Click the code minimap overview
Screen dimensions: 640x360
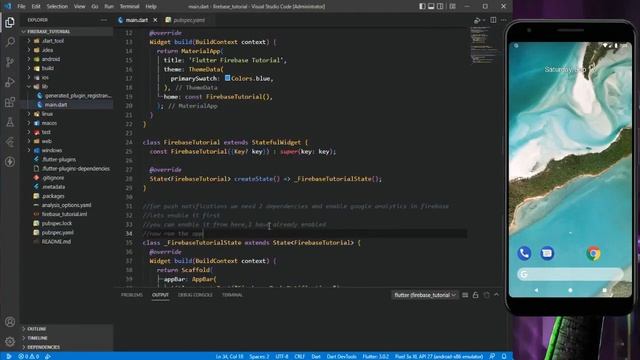coord(484,45)
